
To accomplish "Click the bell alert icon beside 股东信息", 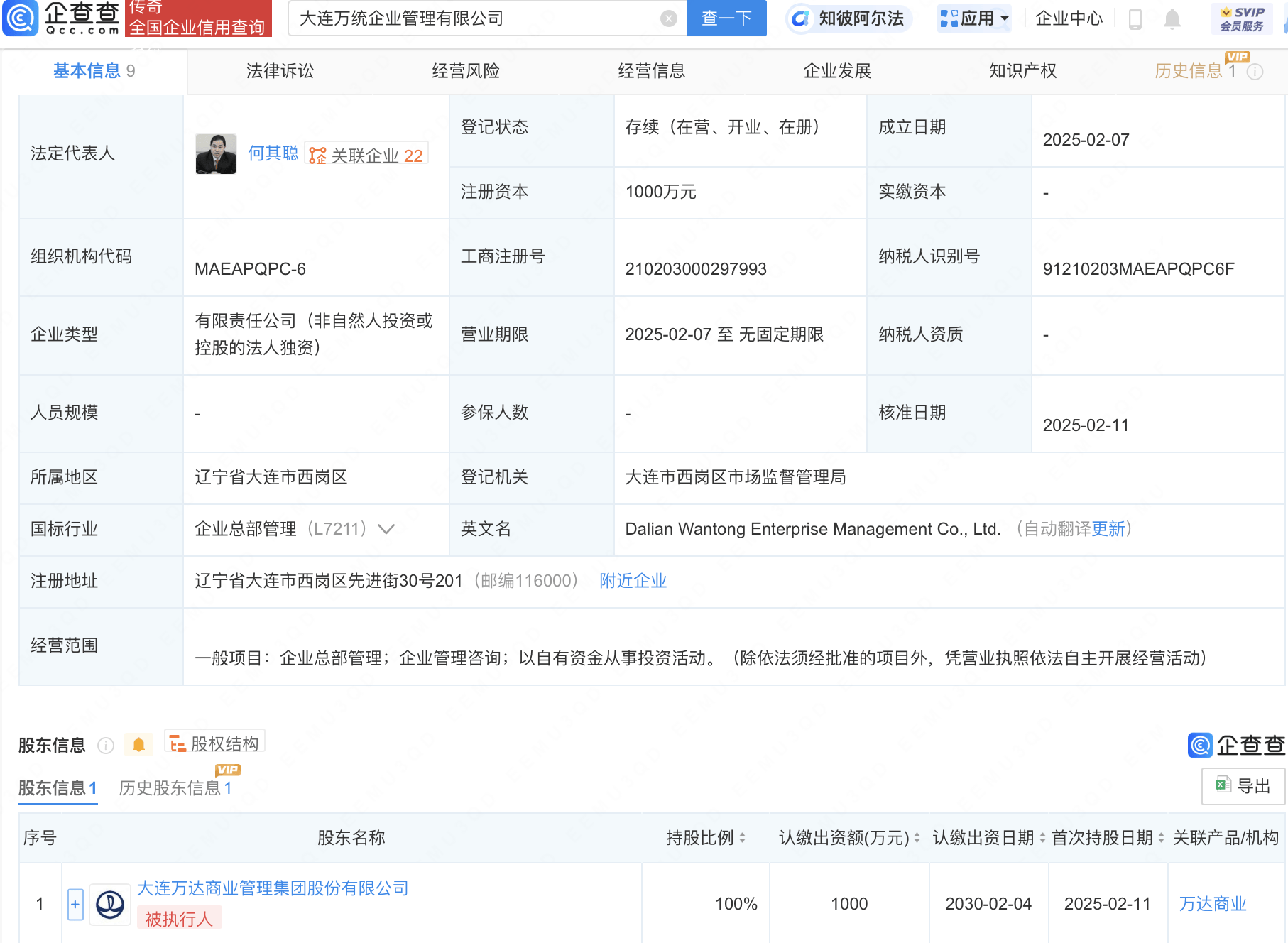I will click(138, 745).
